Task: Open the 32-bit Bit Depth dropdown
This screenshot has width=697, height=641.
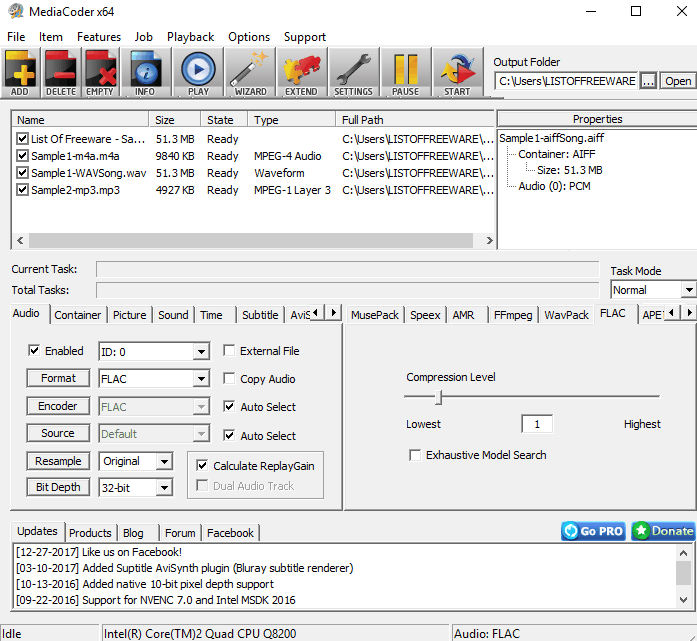Action: coord(164,488)
